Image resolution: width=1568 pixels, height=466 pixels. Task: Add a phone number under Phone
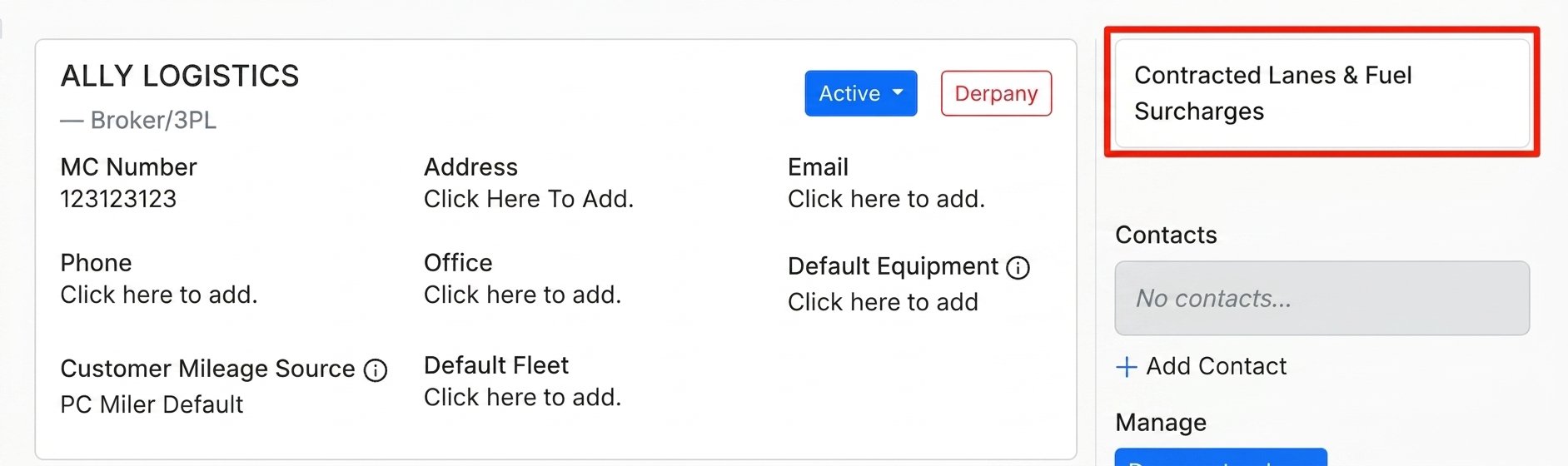point(159,295)
